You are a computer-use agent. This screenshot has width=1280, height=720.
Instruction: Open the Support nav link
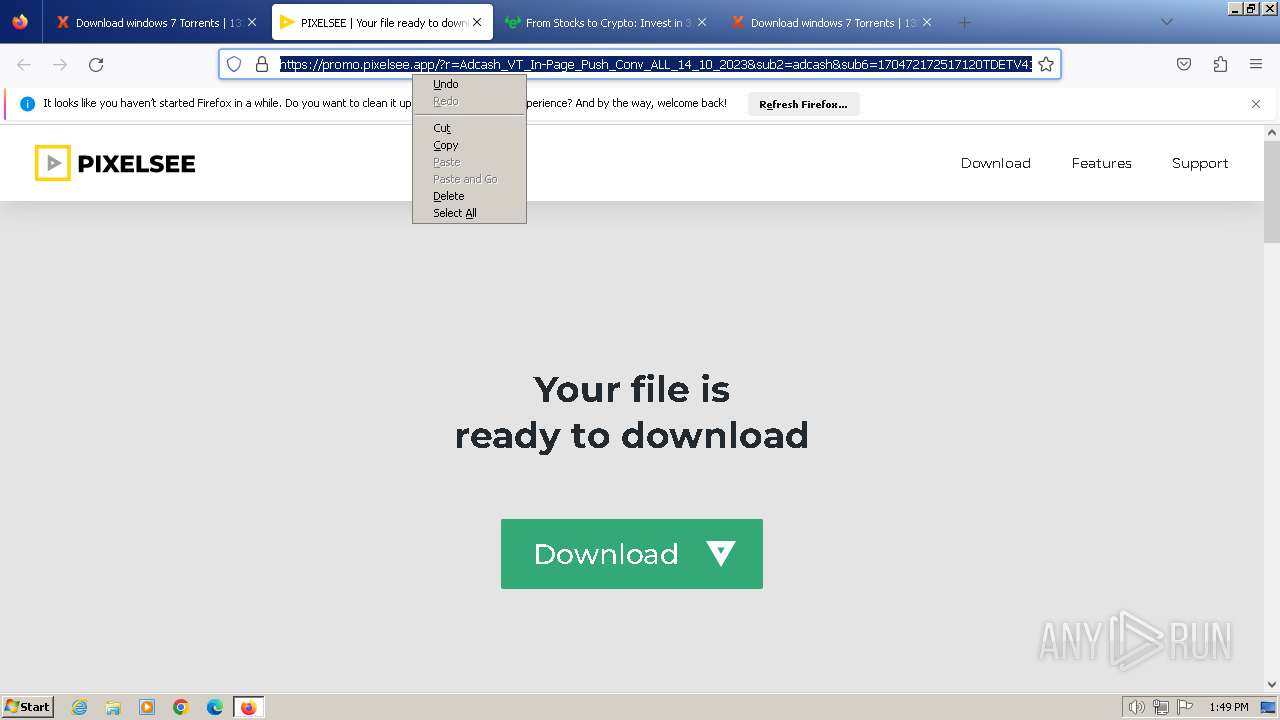(x=1200, y=163)
